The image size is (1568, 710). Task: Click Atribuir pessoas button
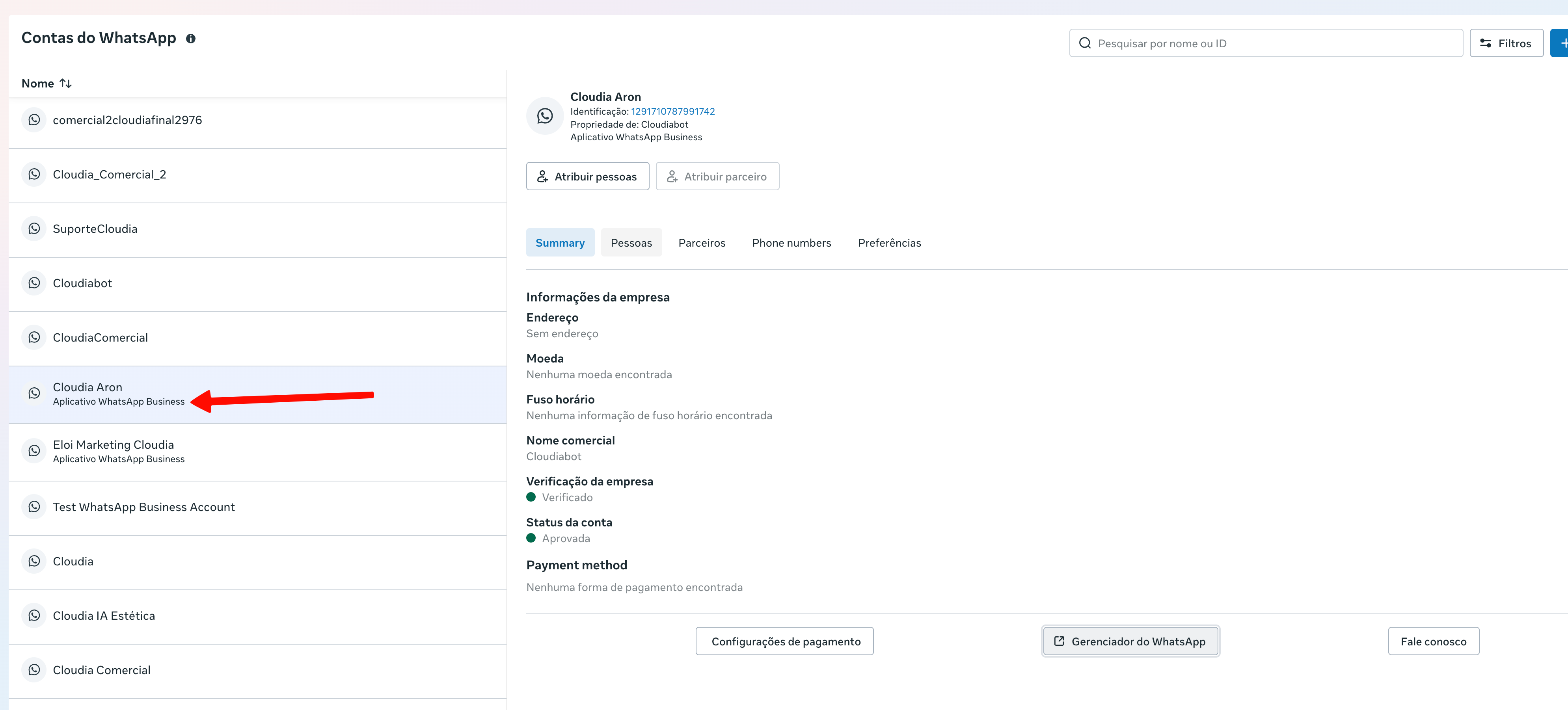[587, 177]
